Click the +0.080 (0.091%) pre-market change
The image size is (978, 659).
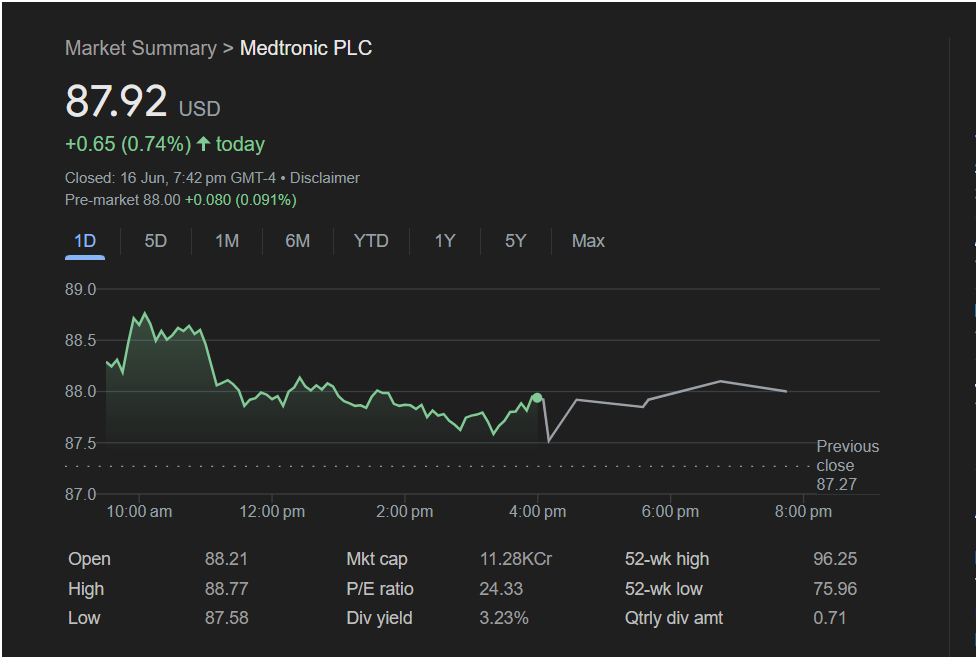[x=241, y=200]
